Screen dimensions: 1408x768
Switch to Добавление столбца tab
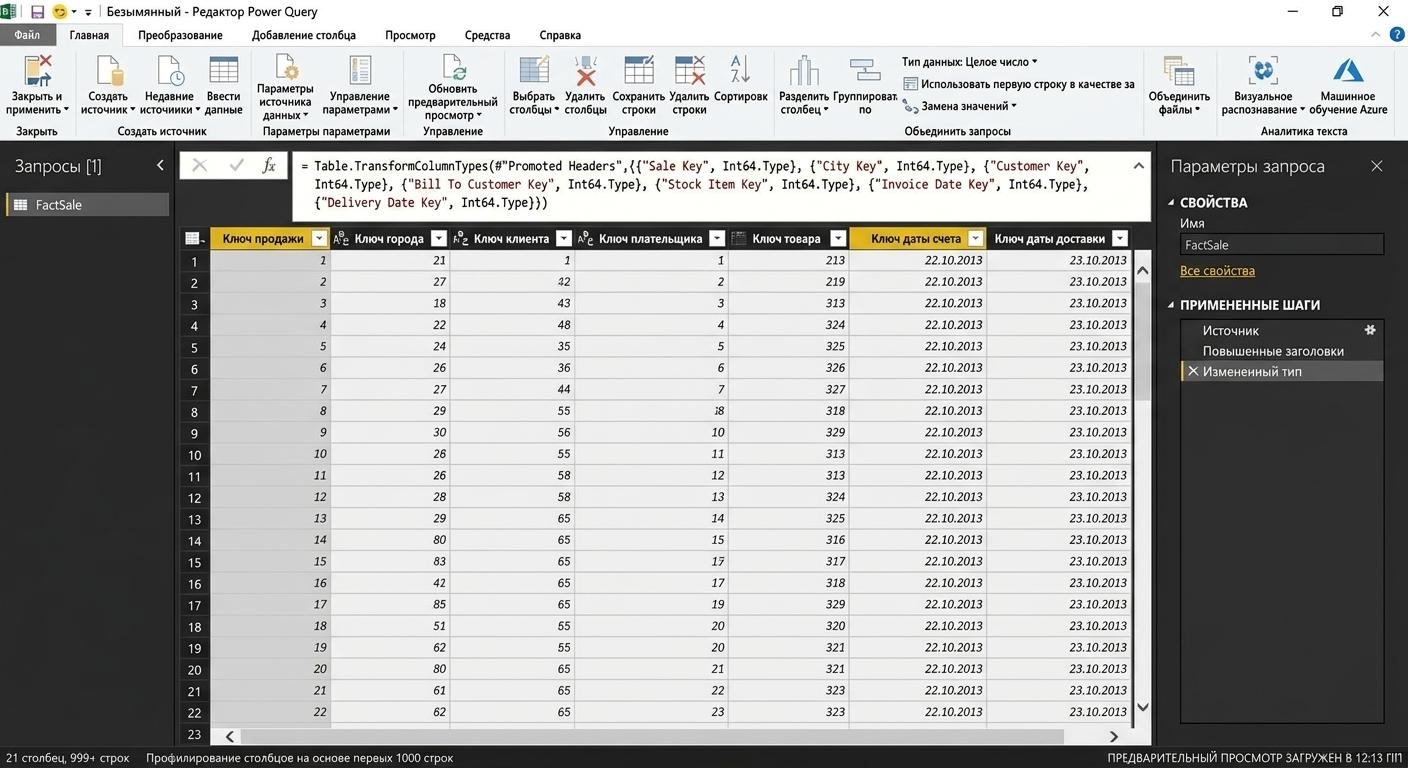pos(304,35)
